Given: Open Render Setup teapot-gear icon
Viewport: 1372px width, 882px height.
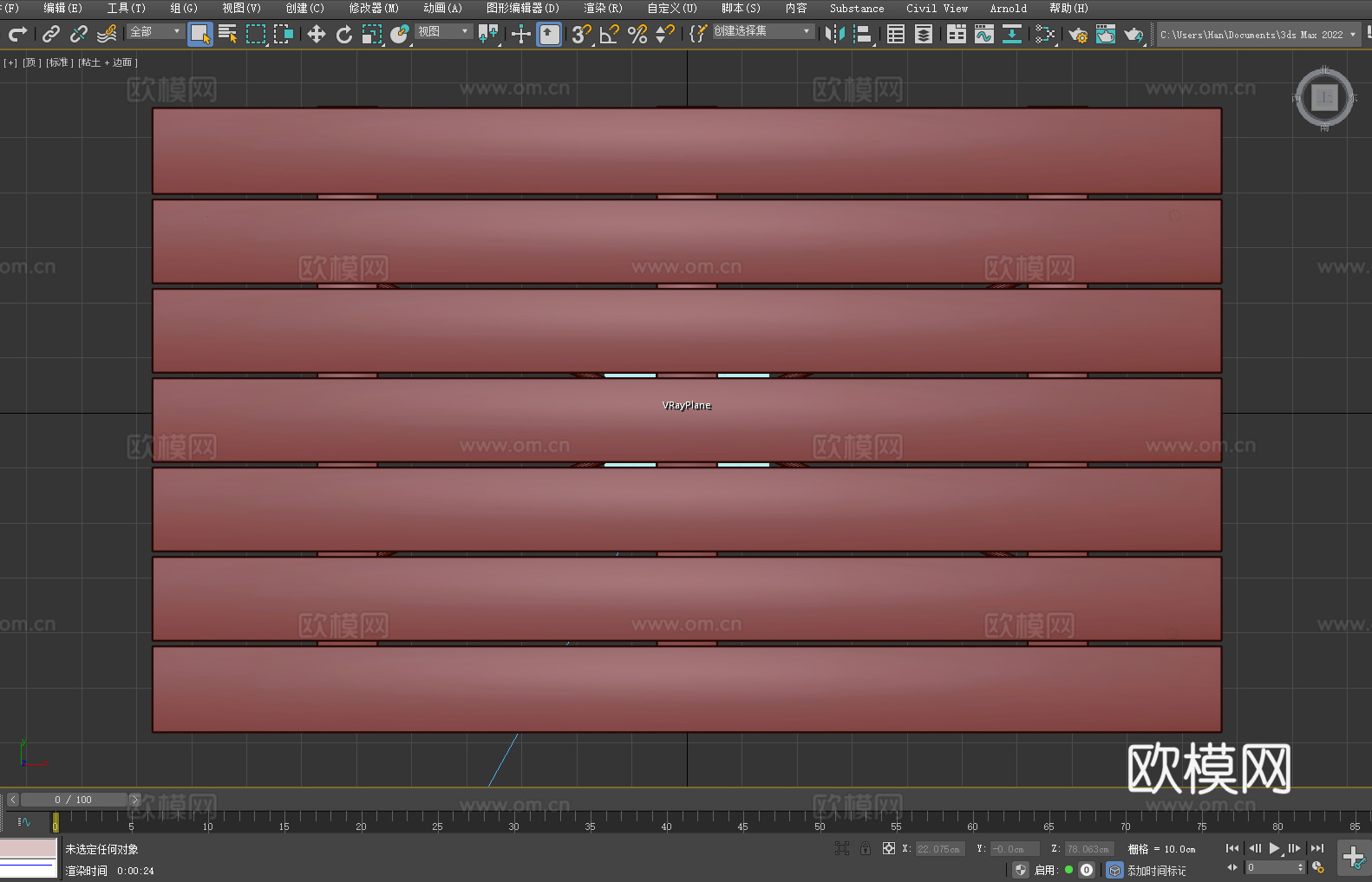Looking at the screenshot, I should pyautogui.click(x=1078, y=34).
